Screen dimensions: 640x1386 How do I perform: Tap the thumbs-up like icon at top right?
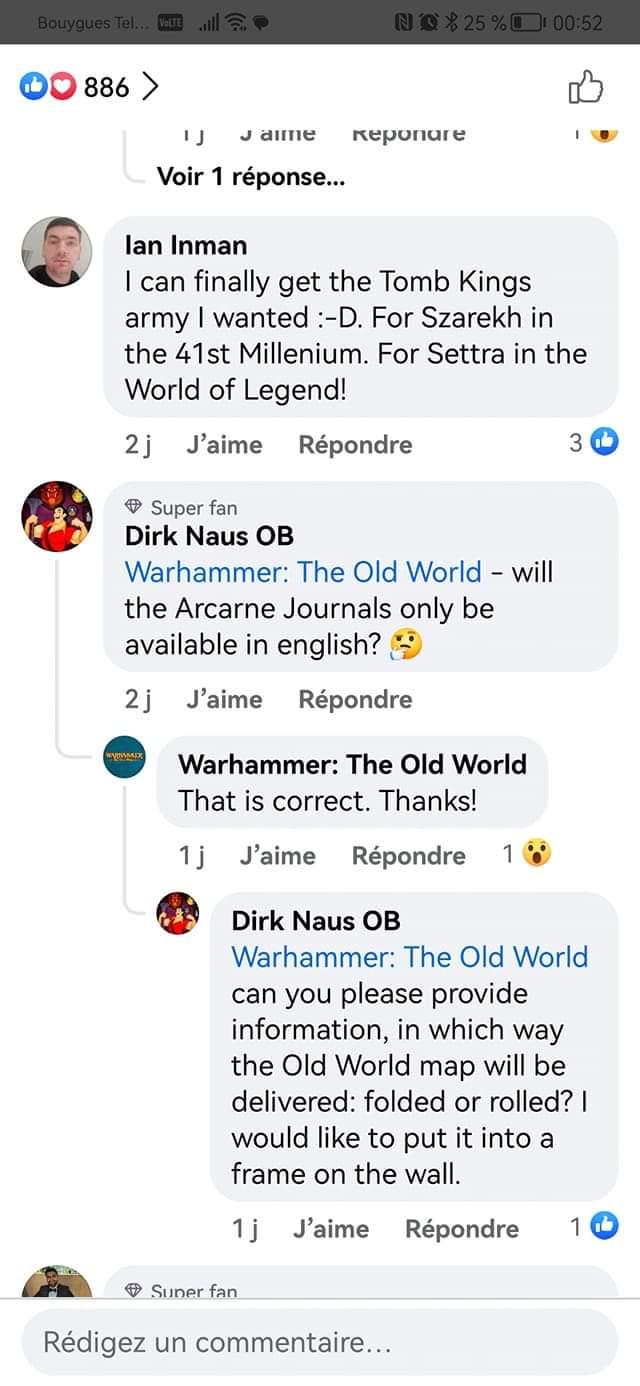point(586,87)
